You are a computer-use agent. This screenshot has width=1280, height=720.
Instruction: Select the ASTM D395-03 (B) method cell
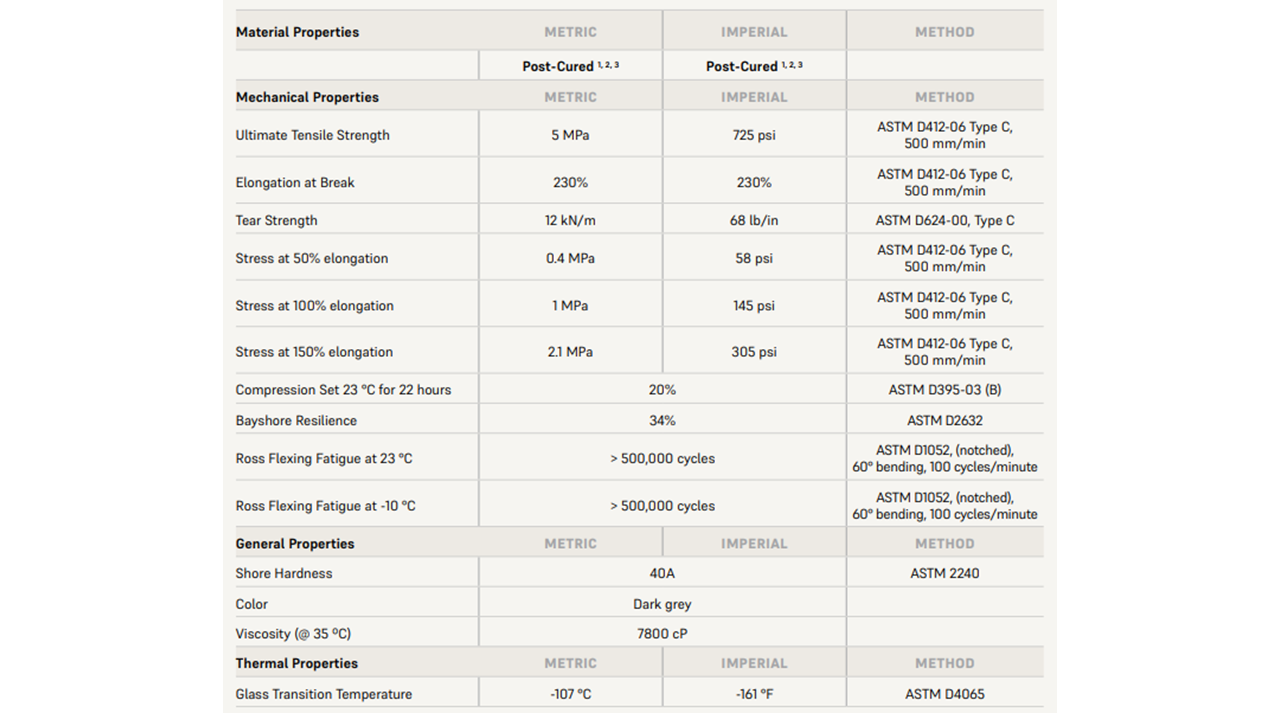[x=944, y=390]
